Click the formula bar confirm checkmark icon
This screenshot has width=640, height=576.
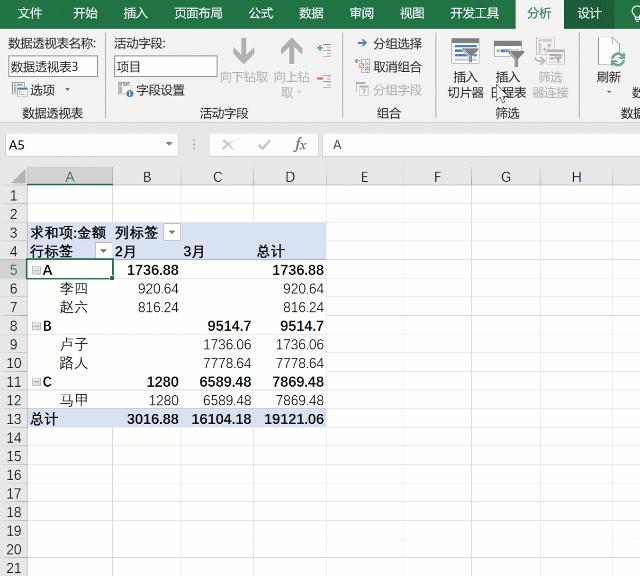264,145
